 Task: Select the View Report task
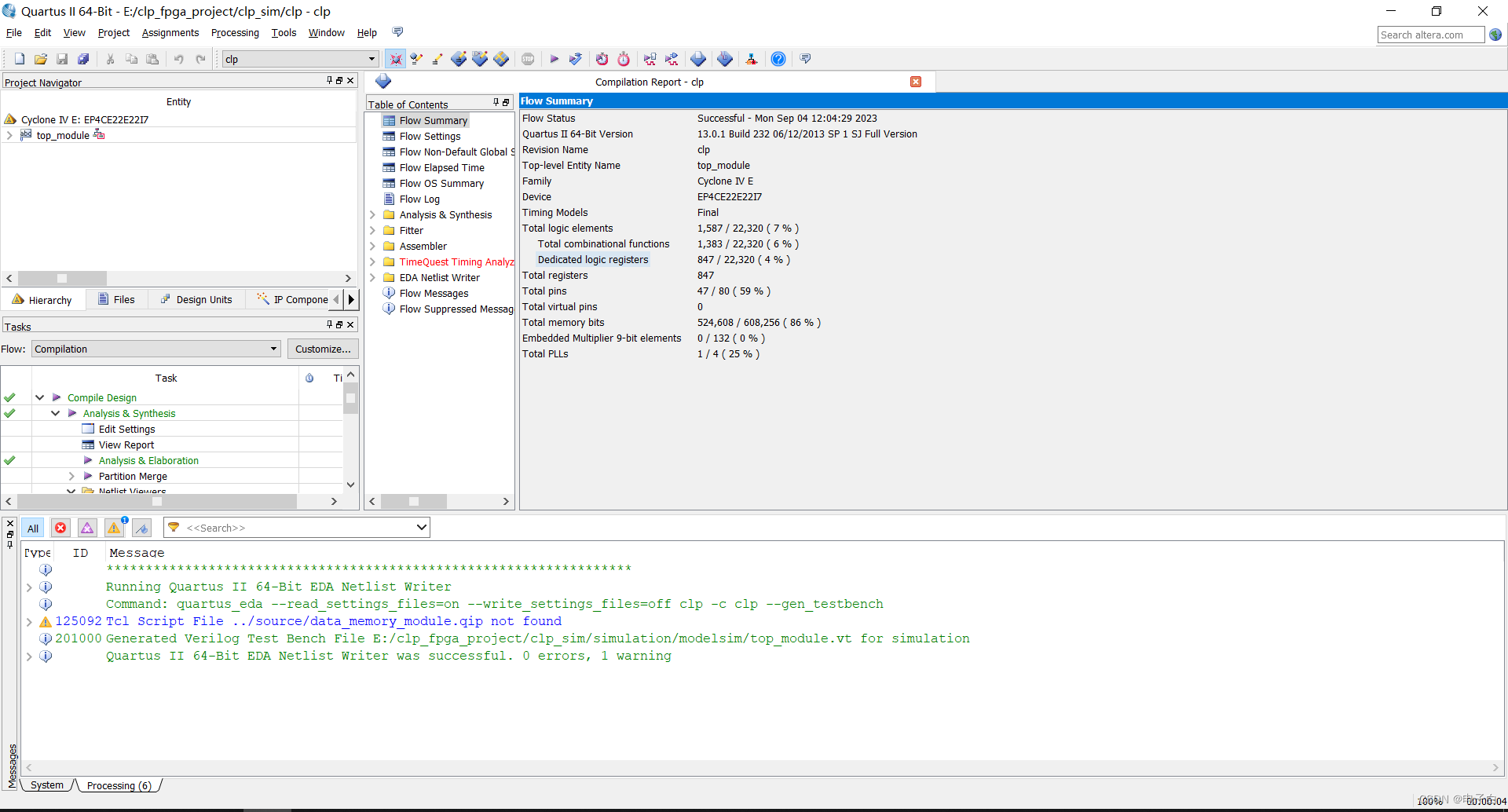(126, 444)
